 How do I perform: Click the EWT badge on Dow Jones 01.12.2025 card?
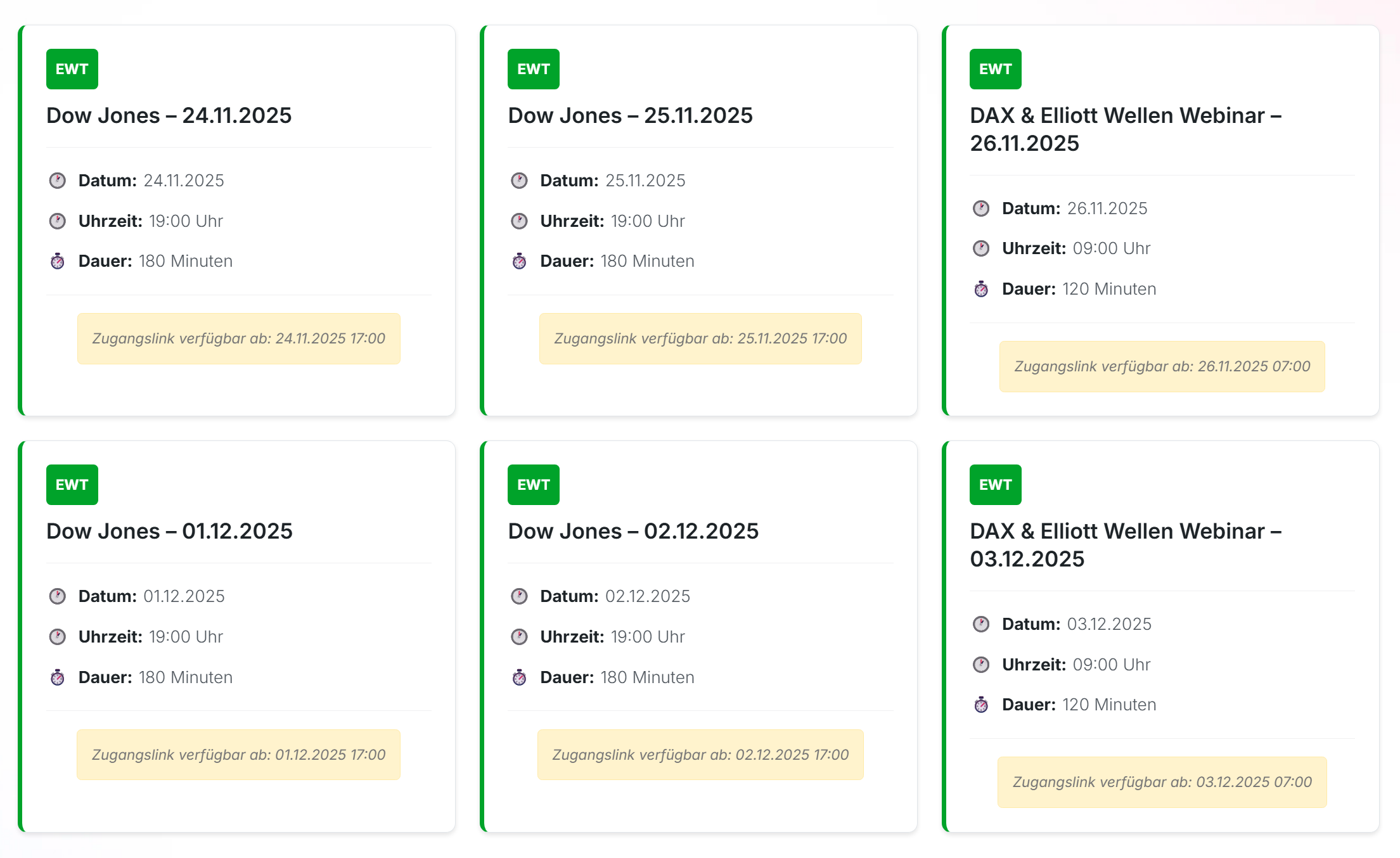coord(72,485)
